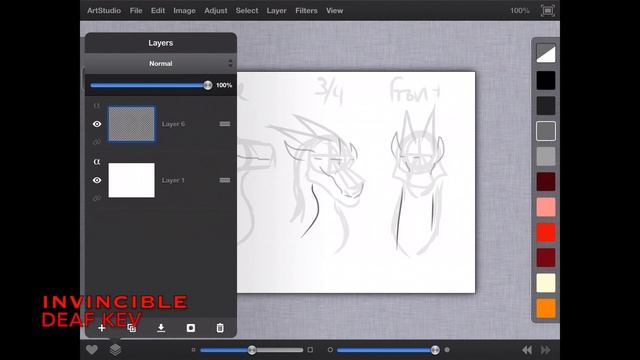The height and width of the screenshot is (360, 640).
Task: Open the Normal blend mode dropdown
Action: coord(161,63)
